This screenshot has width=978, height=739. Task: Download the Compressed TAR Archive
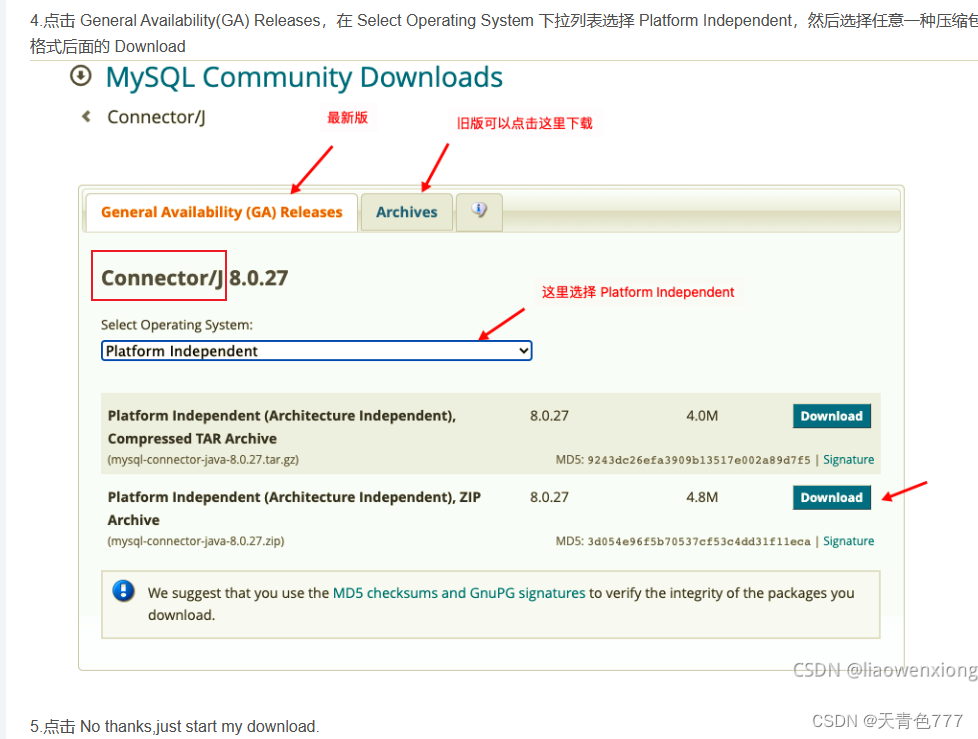pyautogui.click(x=831, y=416)
